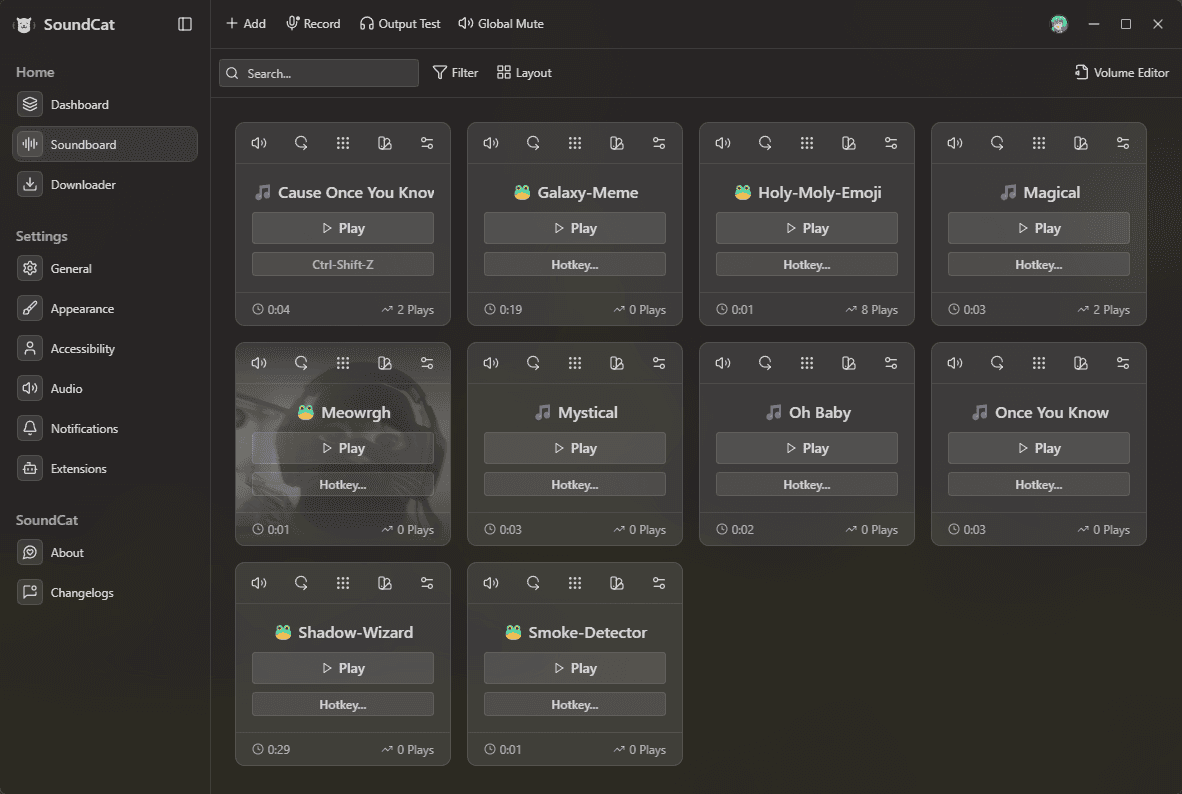Click the loop icon on Holy-Moly-Emoji card

[765, 143]
